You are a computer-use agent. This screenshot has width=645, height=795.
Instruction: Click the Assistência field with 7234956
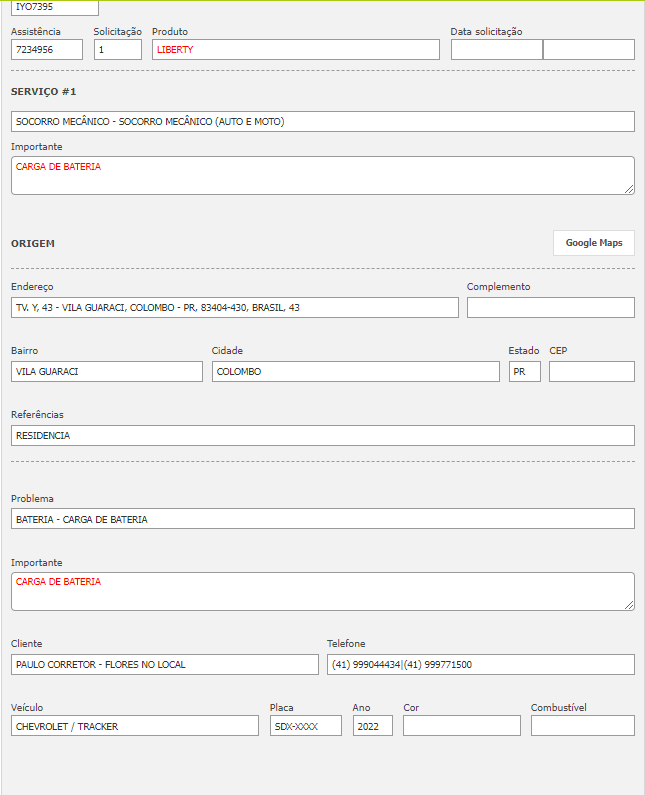46,49
